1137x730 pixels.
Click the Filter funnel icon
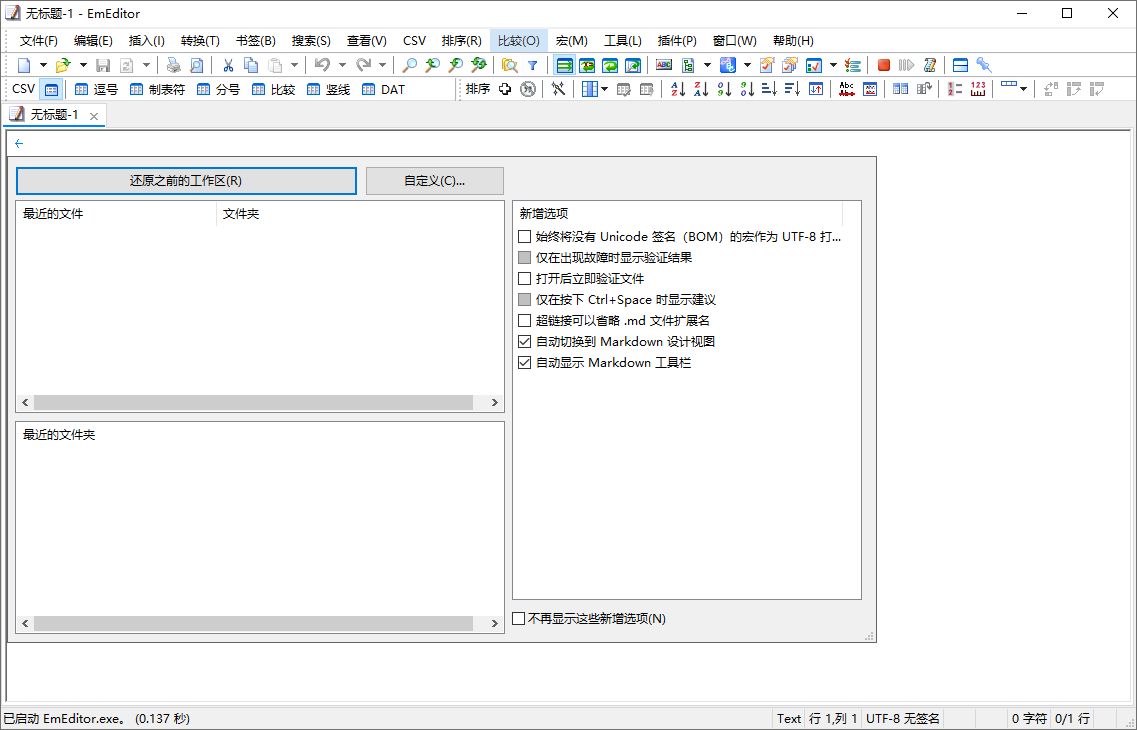pyautogui.click(x=532, y=65)
